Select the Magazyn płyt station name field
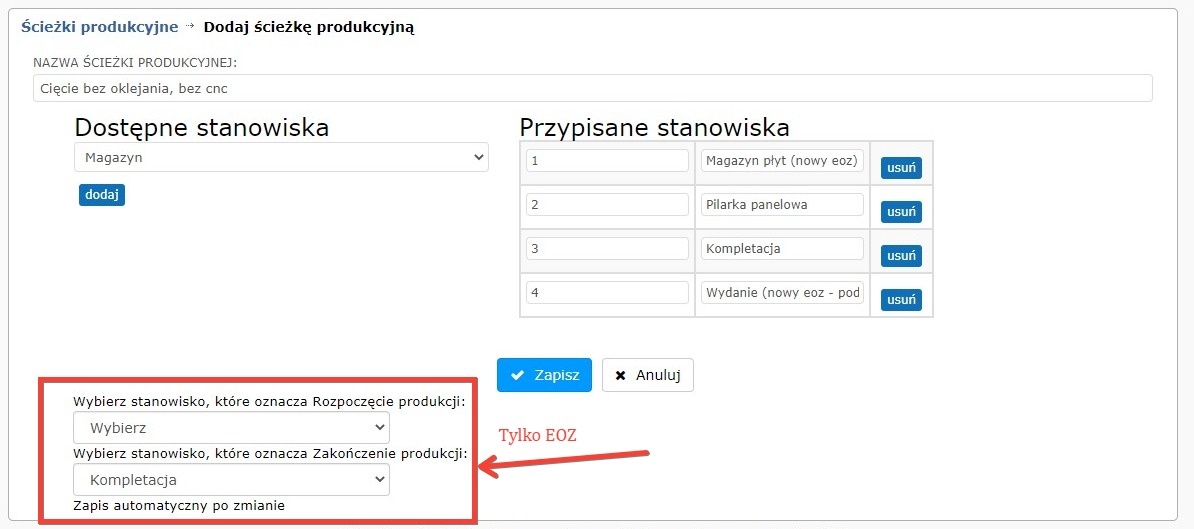Viewport: 1194px width, 529px height. coord(782,161)
